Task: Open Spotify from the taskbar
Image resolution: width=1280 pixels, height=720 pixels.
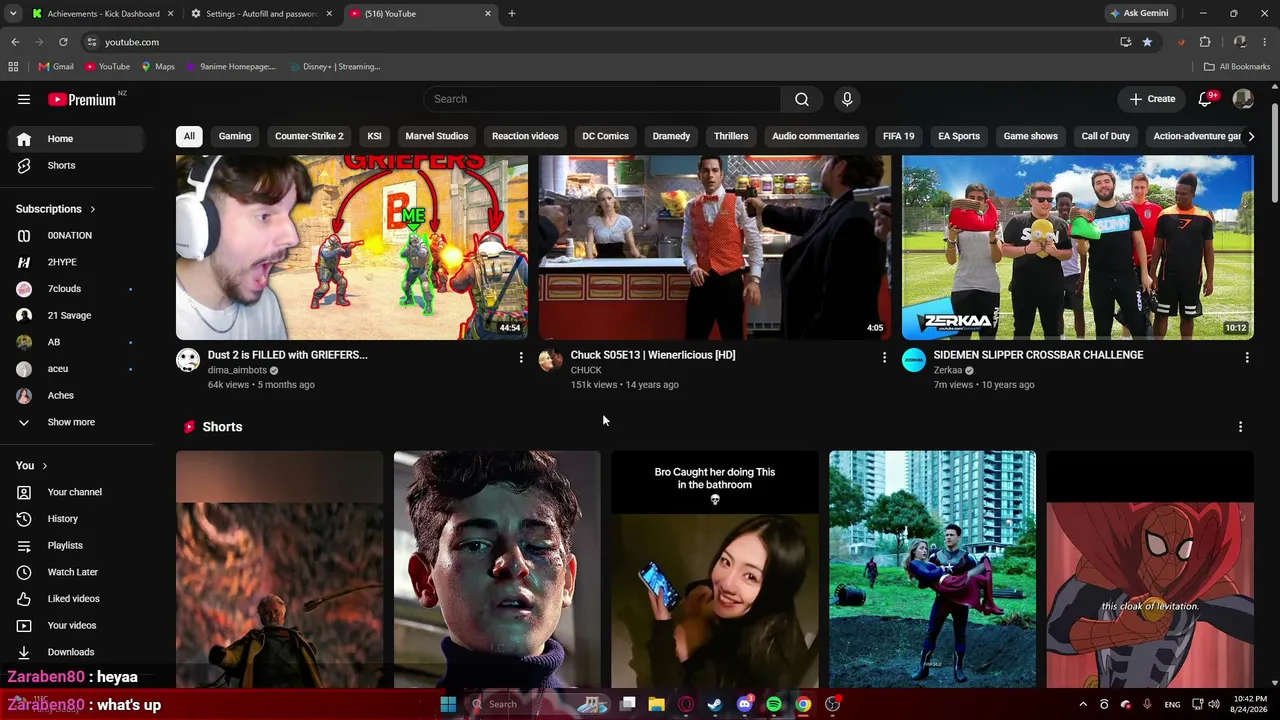Action: click(774, 704)
